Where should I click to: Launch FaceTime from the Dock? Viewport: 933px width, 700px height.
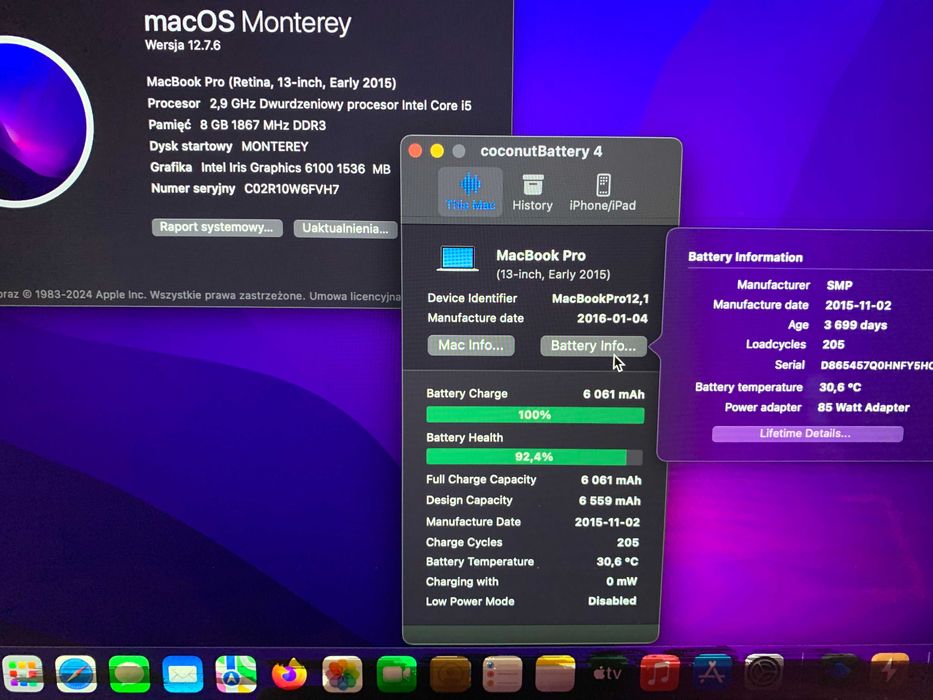pos(396,673)
